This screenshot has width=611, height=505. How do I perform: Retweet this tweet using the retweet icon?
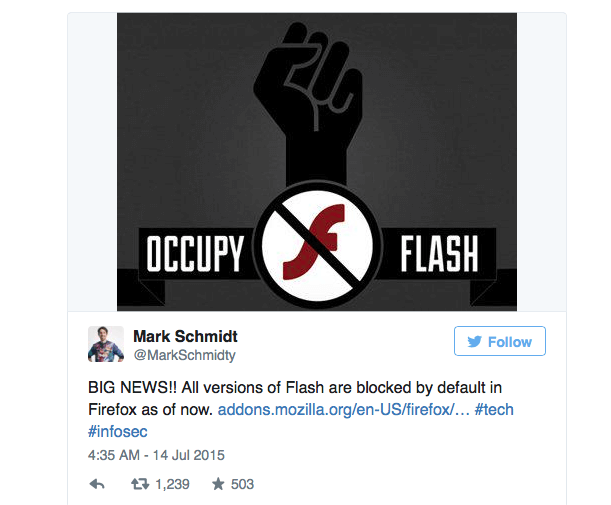[x=140, y=484]
